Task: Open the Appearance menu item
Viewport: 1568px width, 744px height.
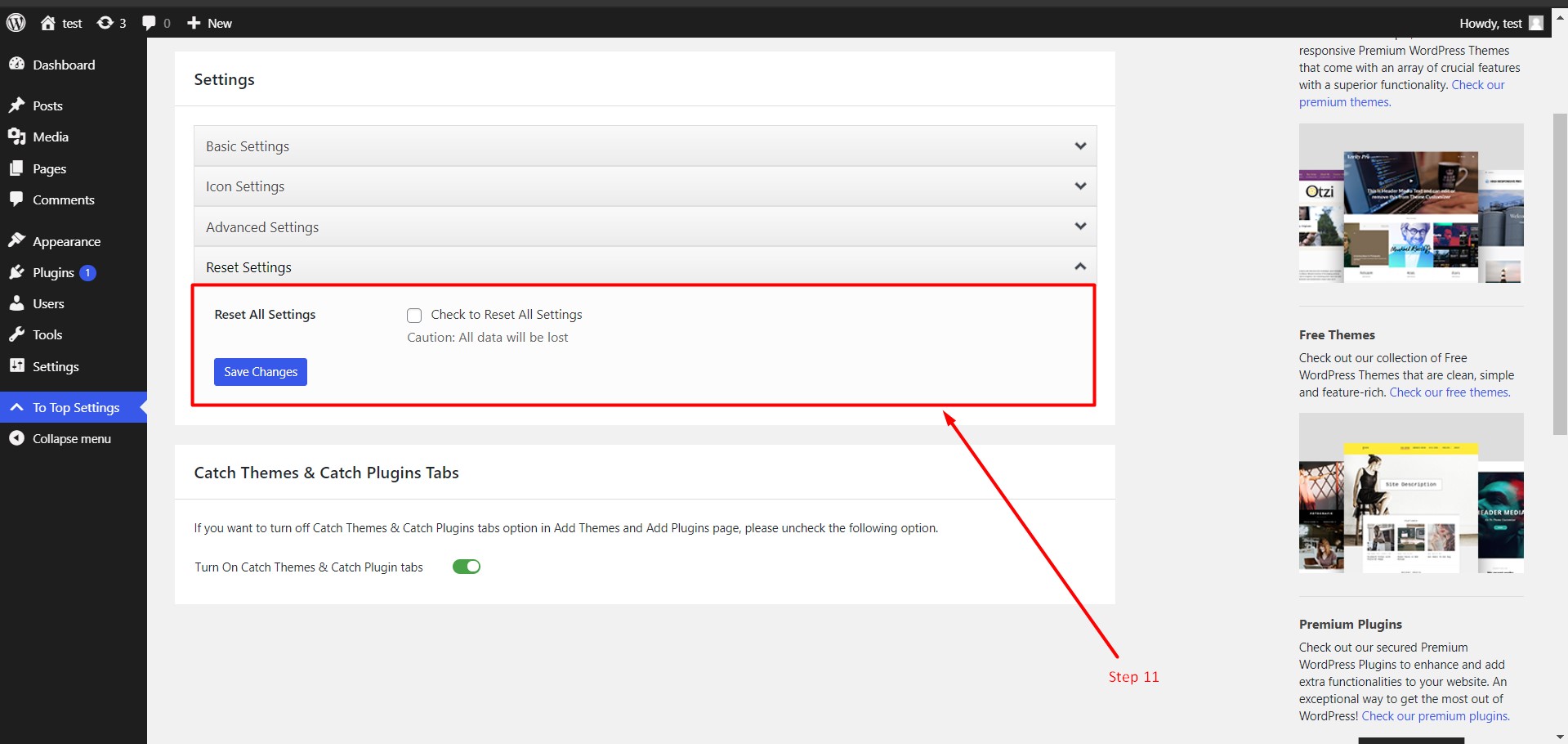Action: (x=74, y=241)
